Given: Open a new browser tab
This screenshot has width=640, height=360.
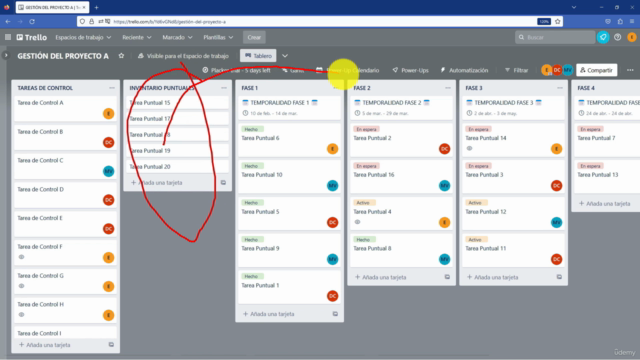Looking at the screenshot, I should click(96, 7).
